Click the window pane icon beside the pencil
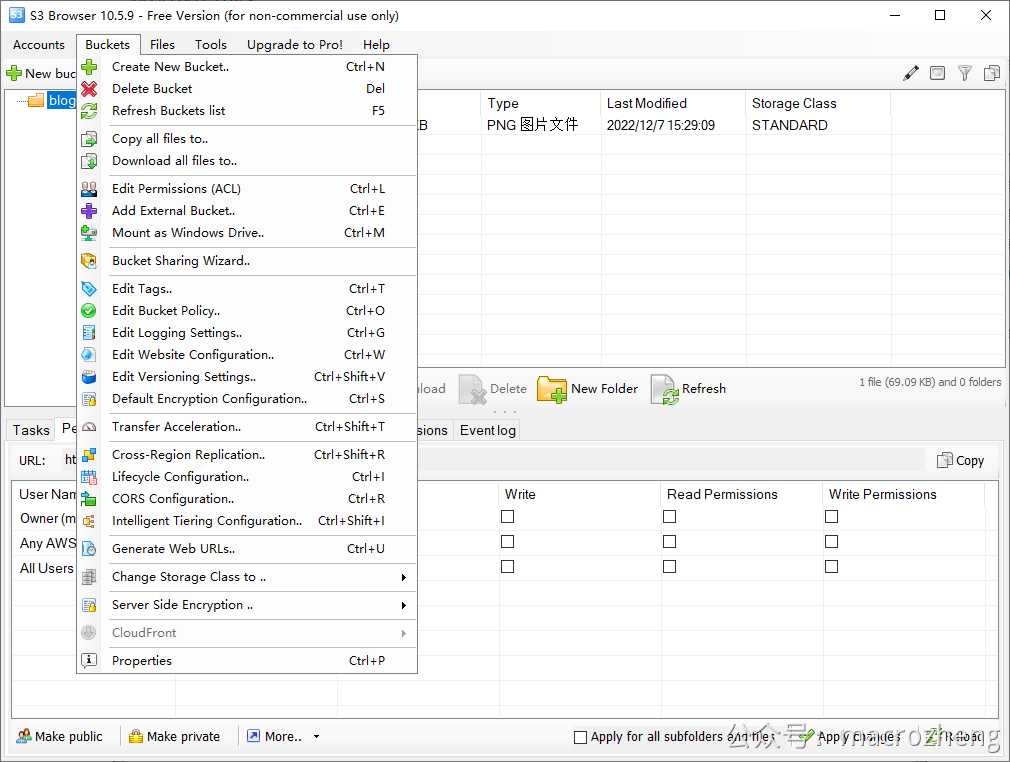Viewport: 1010px width, 762px height. tap(938, 73)
